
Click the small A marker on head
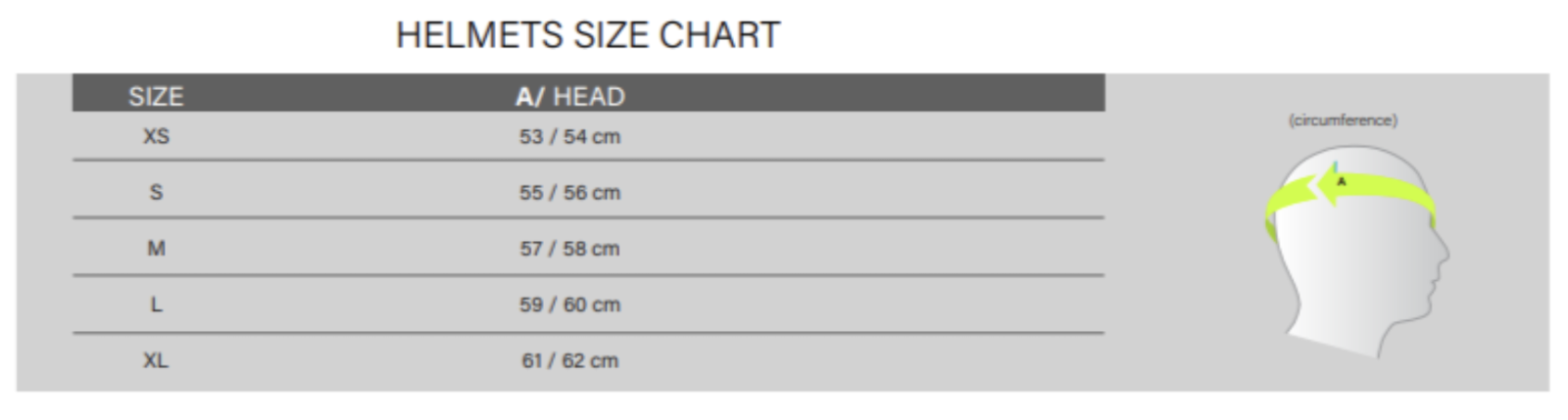click(1342, 181)
